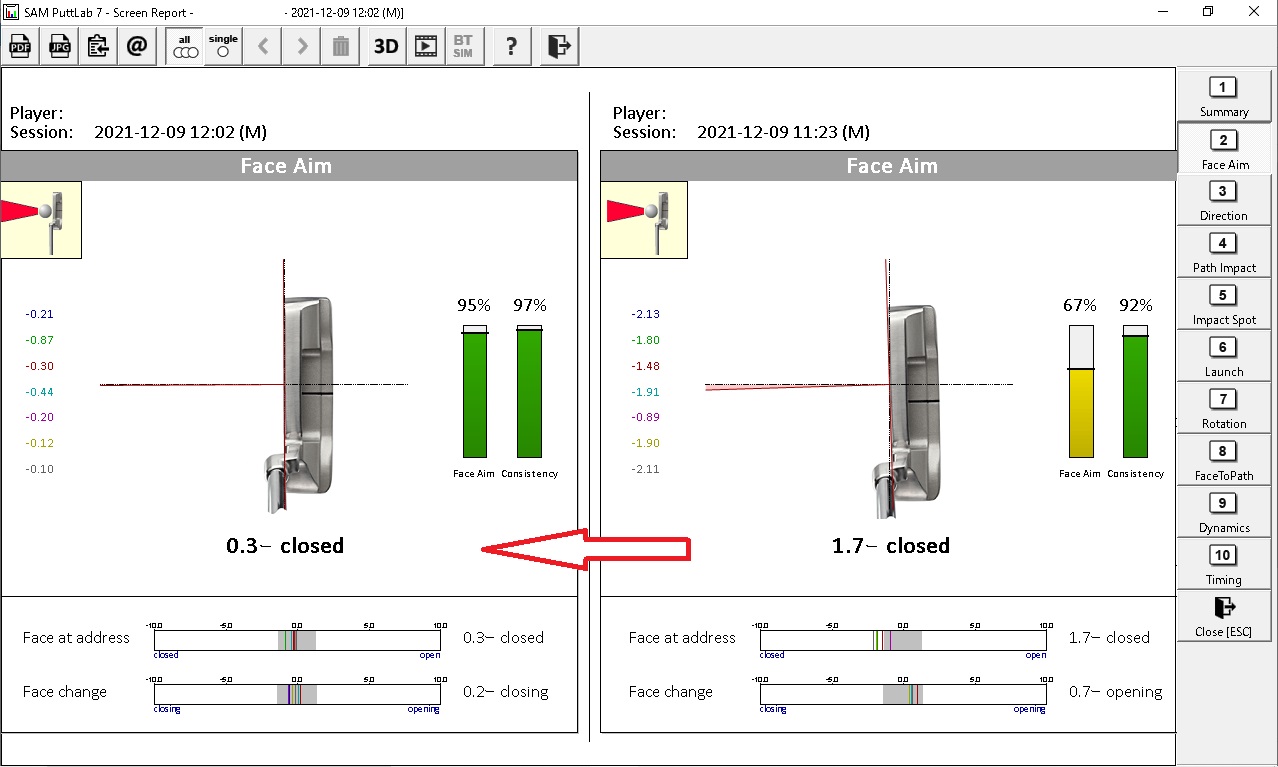Play the video replay icon
The image size is (1278, 767).
pyautogui.click(x=426, y=46)
